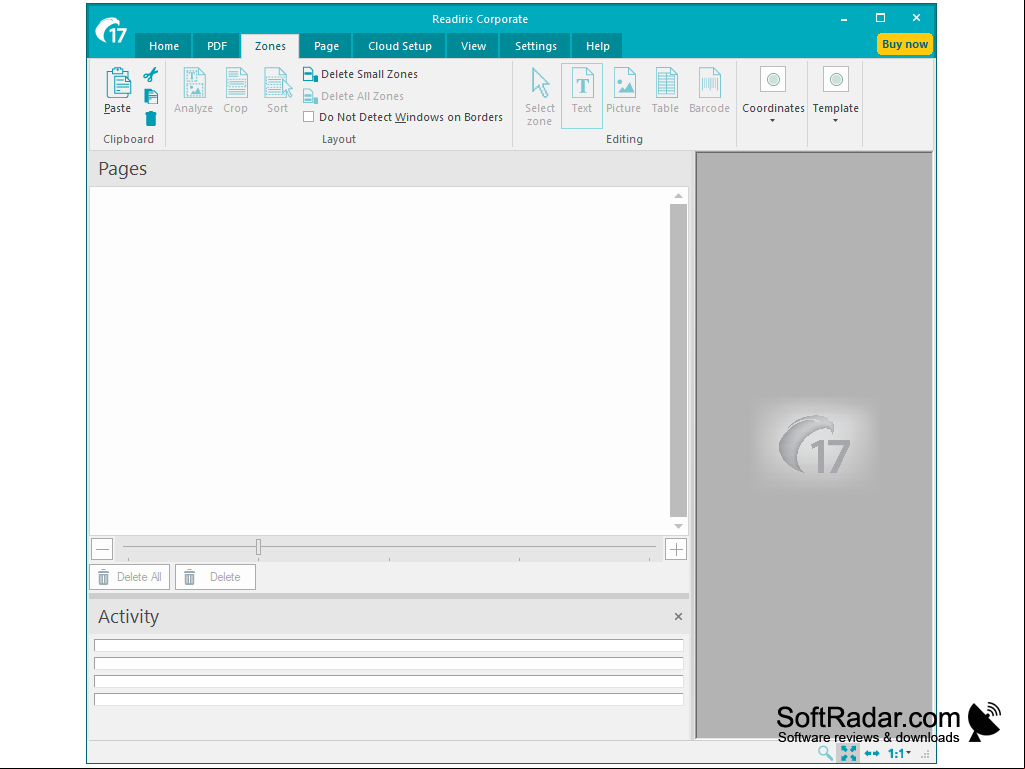The width and height of the screenshot is (1025, 769).
Task: Click the fit-to-page icon in status bar
Action: tap(849, 753)
